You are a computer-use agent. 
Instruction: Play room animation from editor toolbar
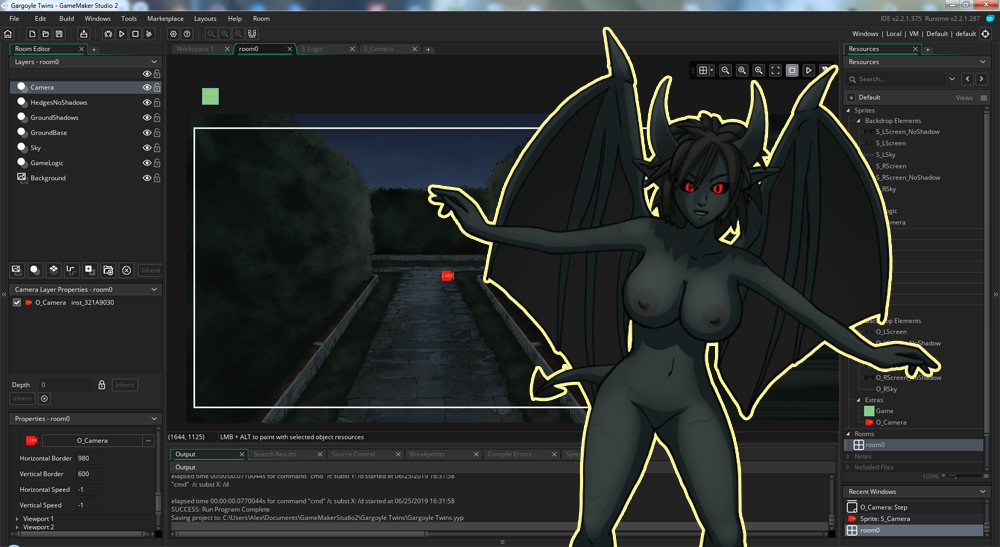[x=808, y=70]
